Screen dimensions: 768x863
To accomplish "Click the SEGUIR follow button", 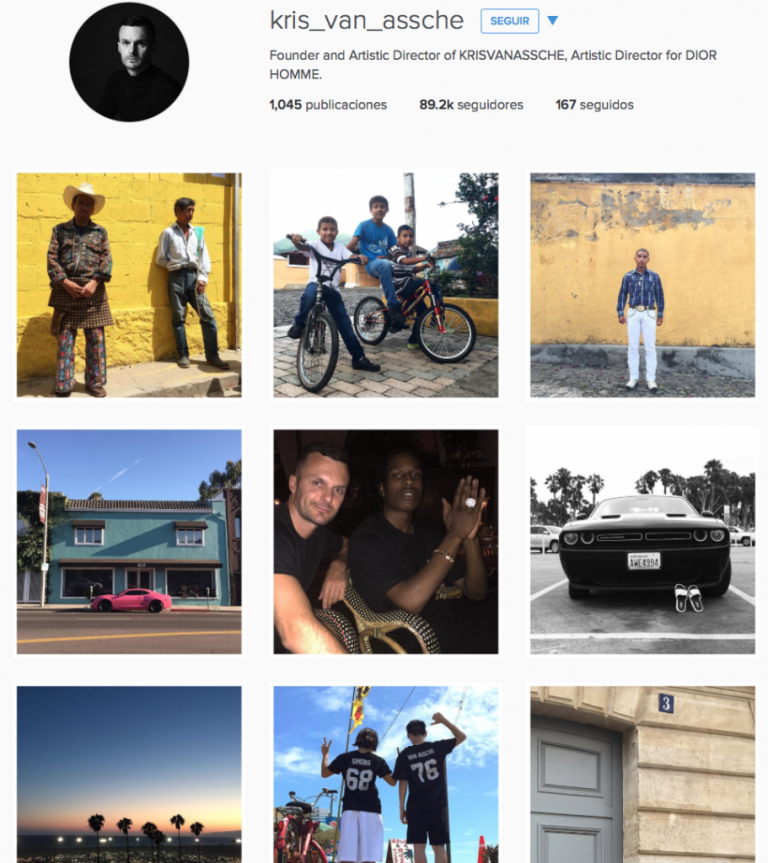I will pos(509,21).
